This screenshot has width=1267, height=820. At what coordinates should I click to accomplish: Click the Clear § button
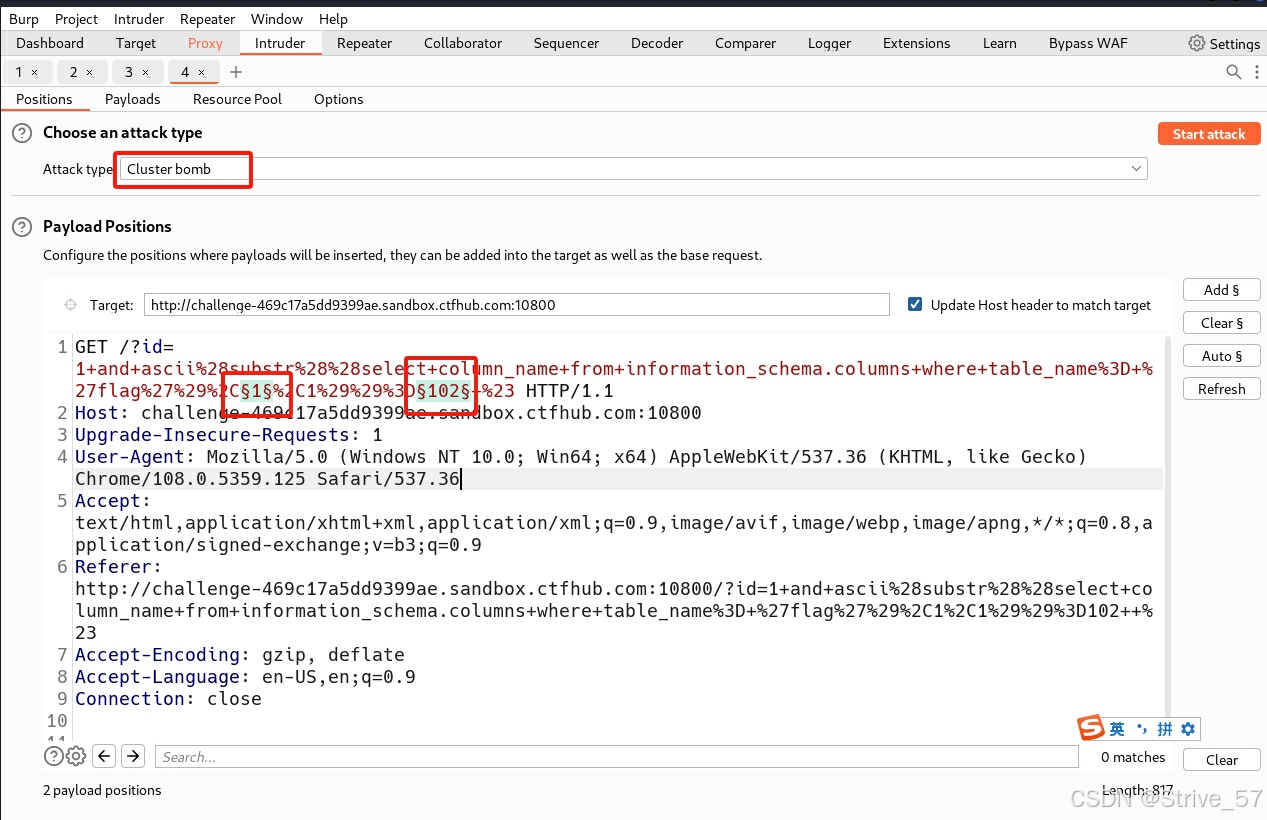(1221, 323)
